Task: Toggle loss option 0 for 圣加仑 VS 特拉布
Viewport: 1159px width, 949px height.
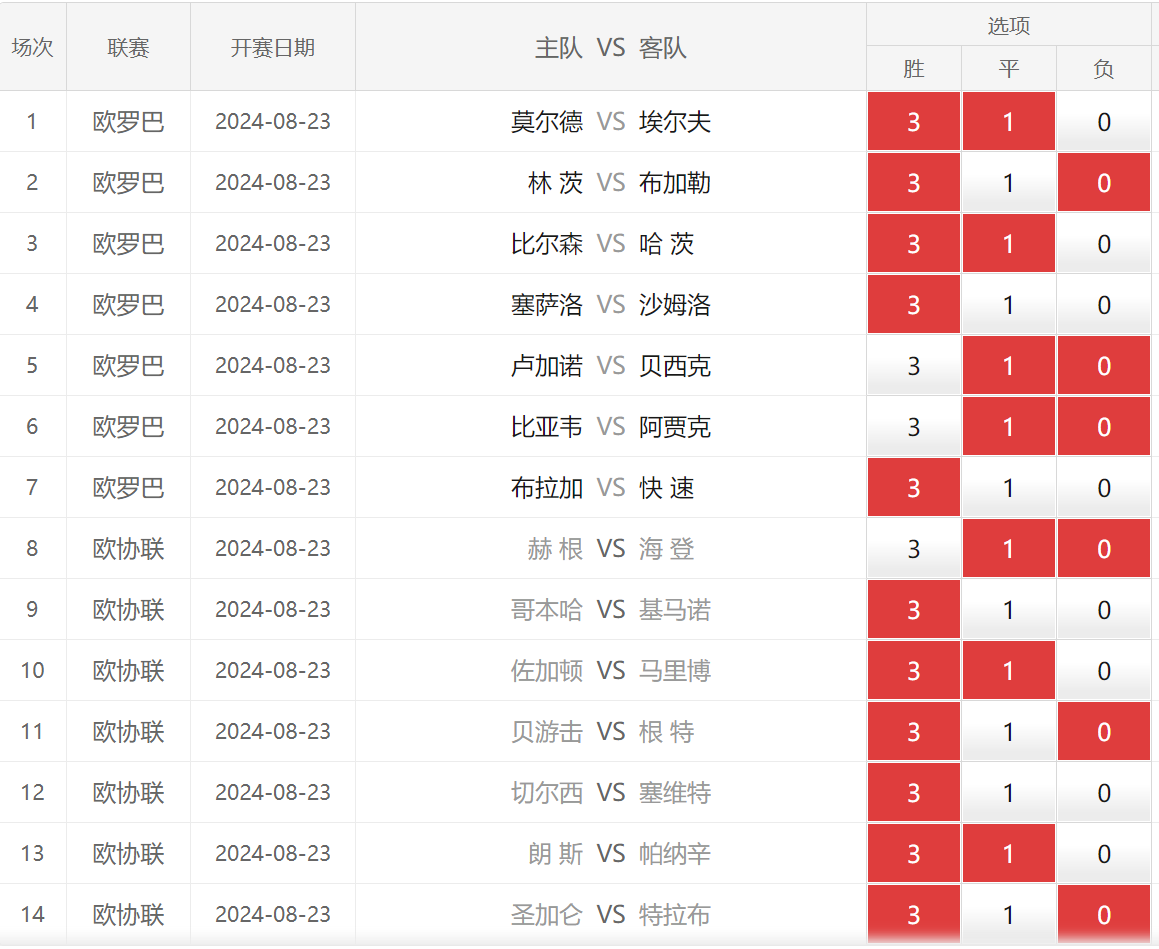Action: [1104, 914]
